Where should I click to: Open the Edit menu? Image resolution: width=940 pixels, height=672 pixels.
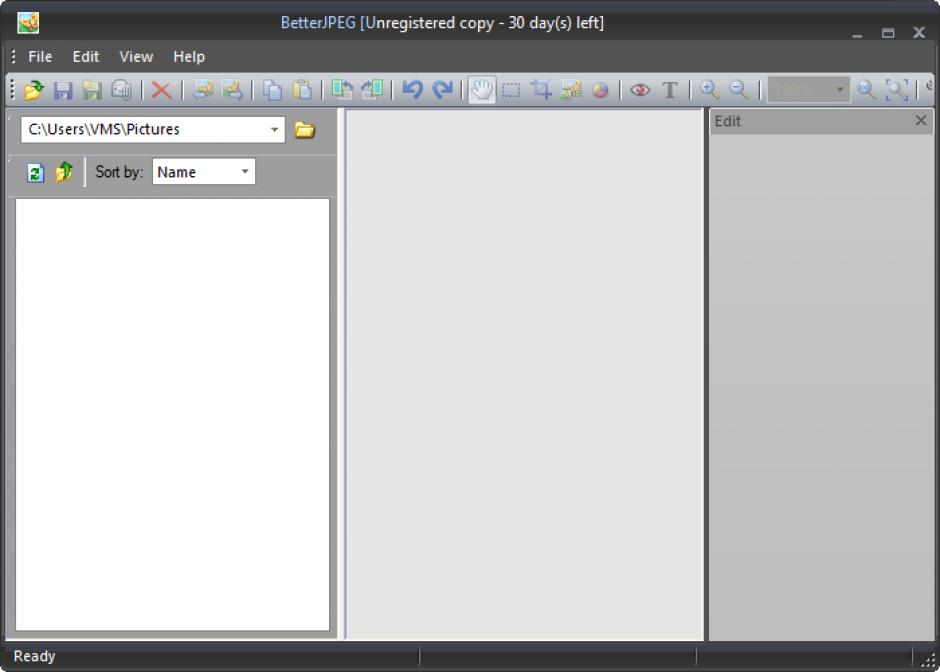tap(86, 57)
